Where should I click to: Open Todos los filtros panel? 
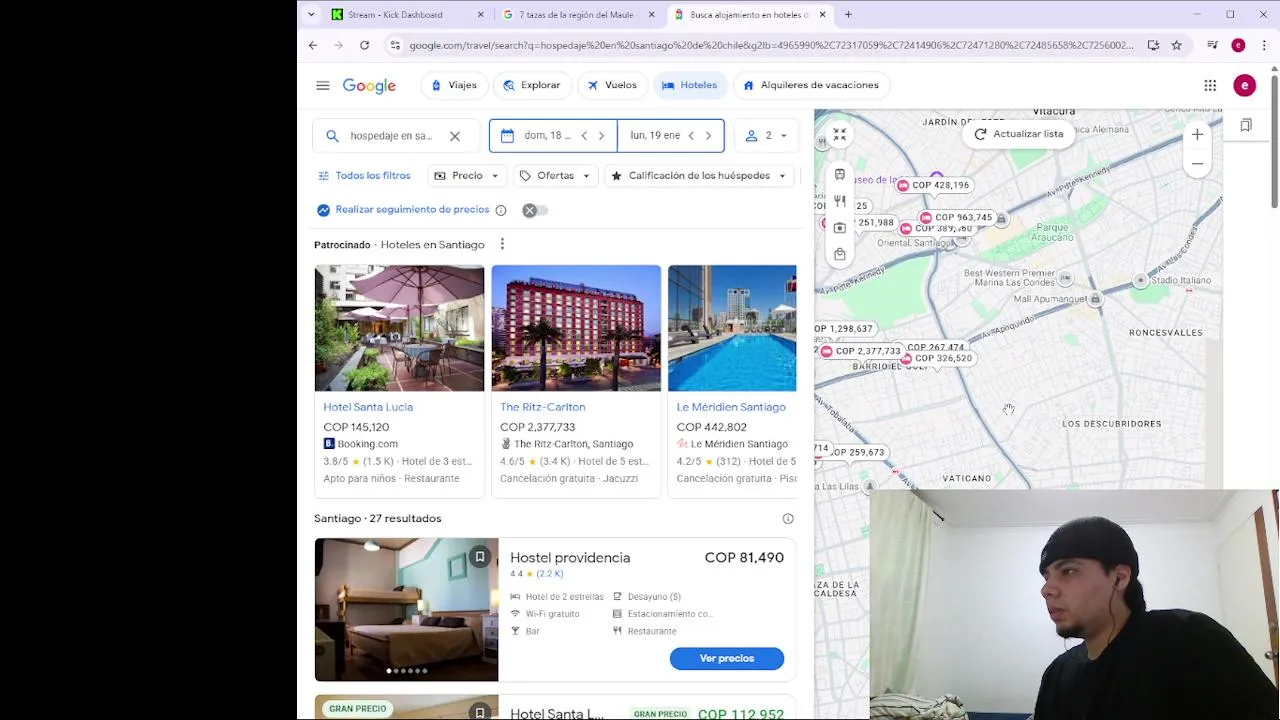tap(364, 175)
